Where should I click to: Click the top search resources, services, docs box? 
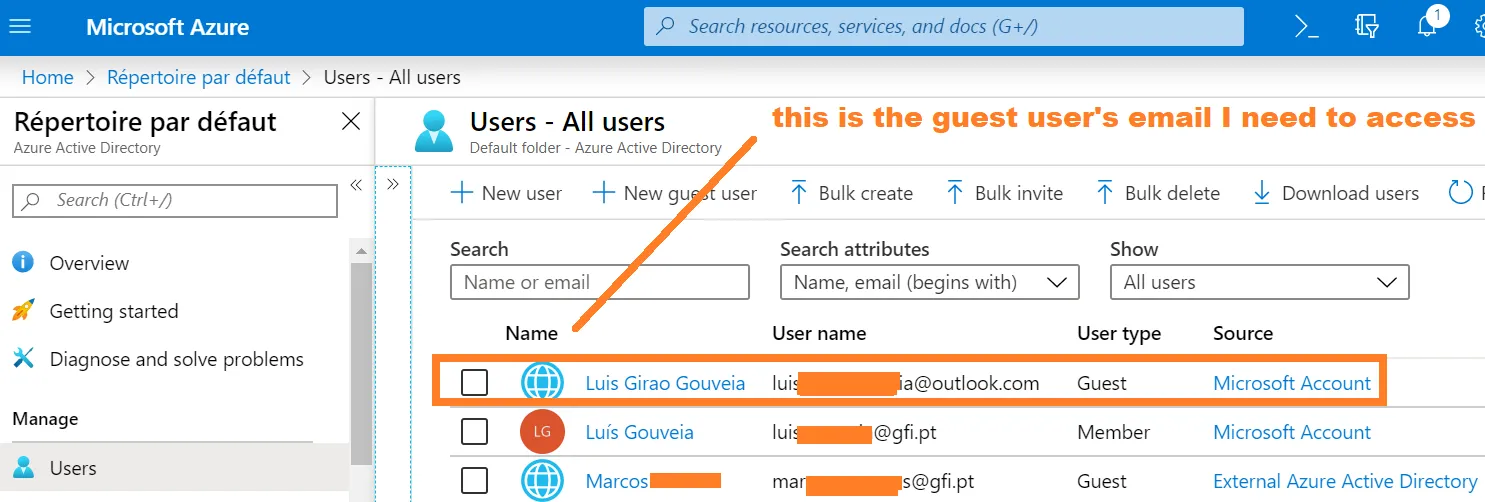coord(944,27)
